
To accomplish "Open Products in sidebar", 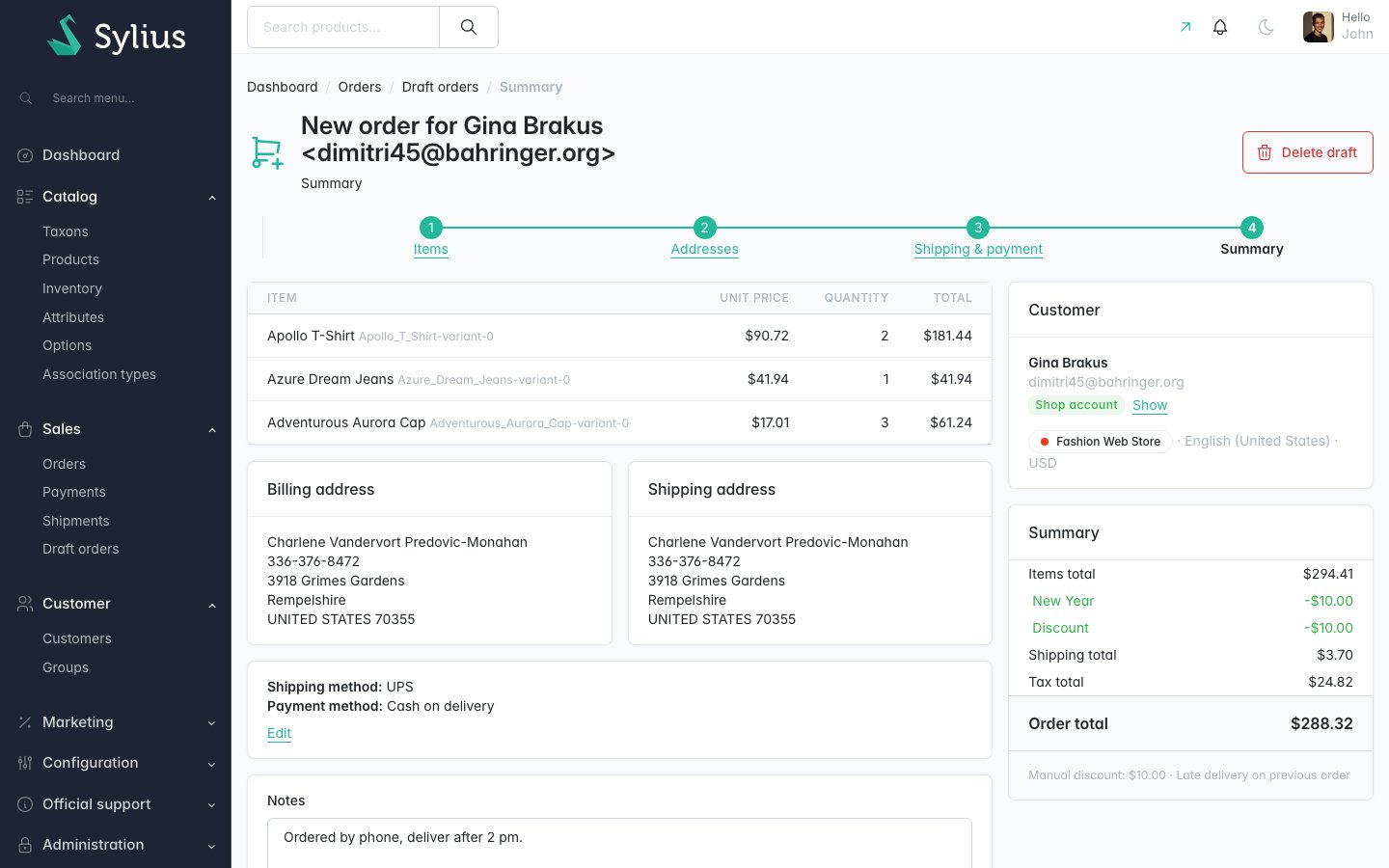I will pos(70,259).
